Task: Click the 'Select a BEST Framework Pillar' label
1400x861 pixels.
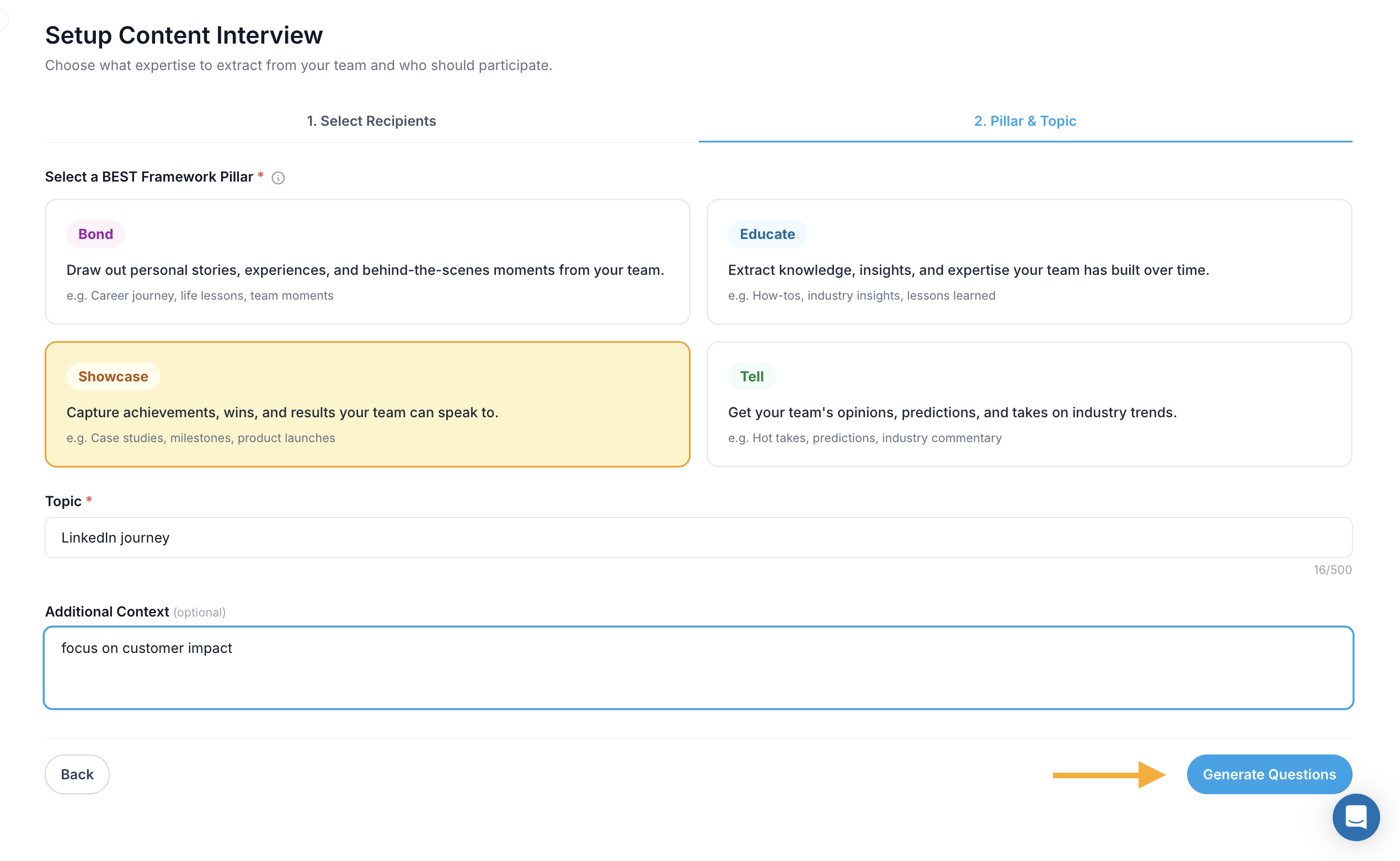Action: (x=149, y=177)
